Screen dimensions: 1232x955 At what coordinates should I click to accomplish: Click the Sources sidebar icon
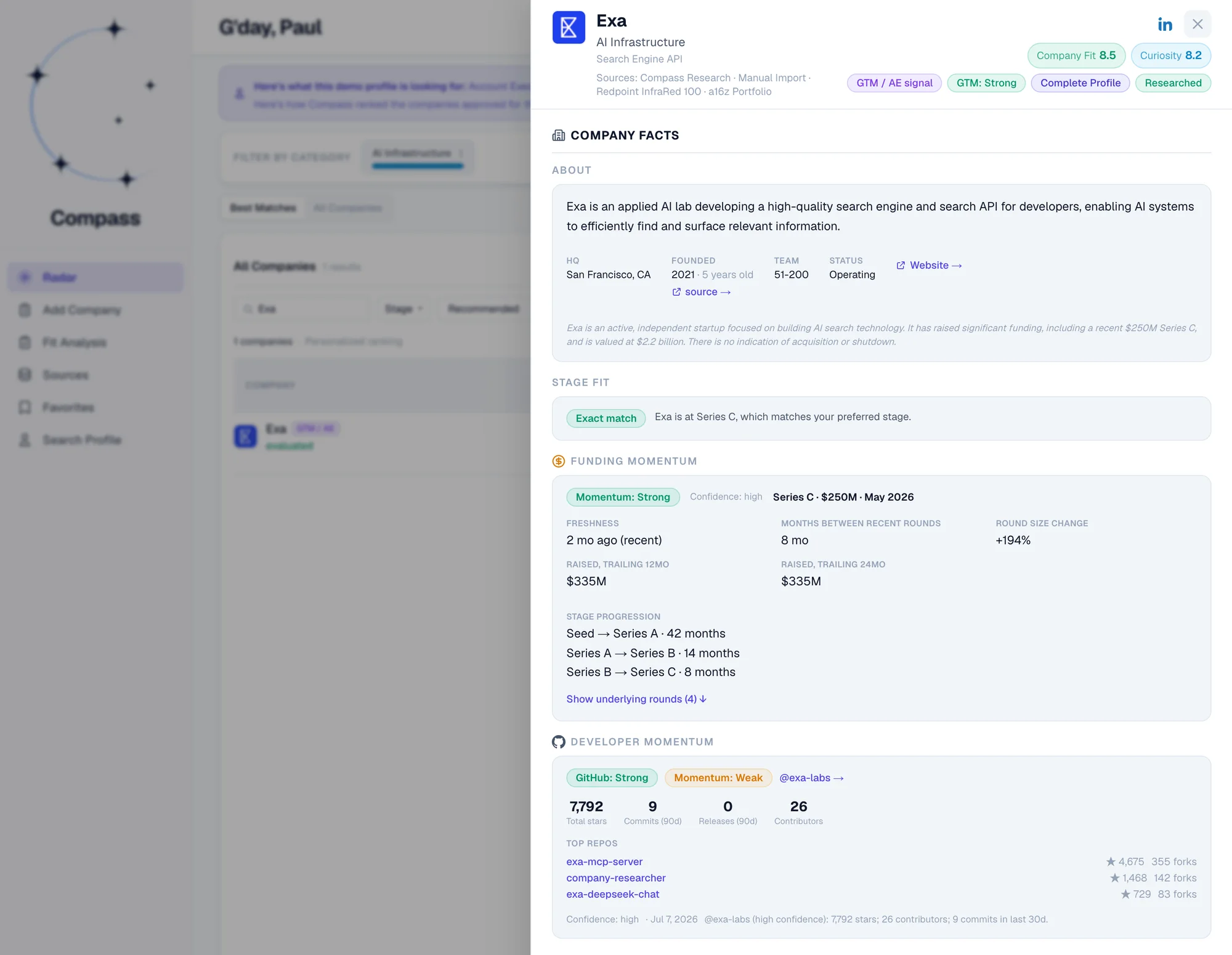click(25, 375)
